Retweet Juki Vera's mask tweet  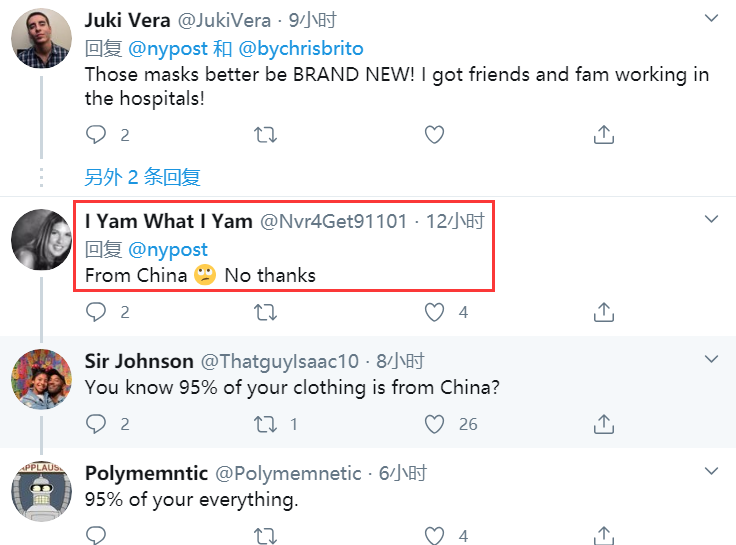[266, 135]
